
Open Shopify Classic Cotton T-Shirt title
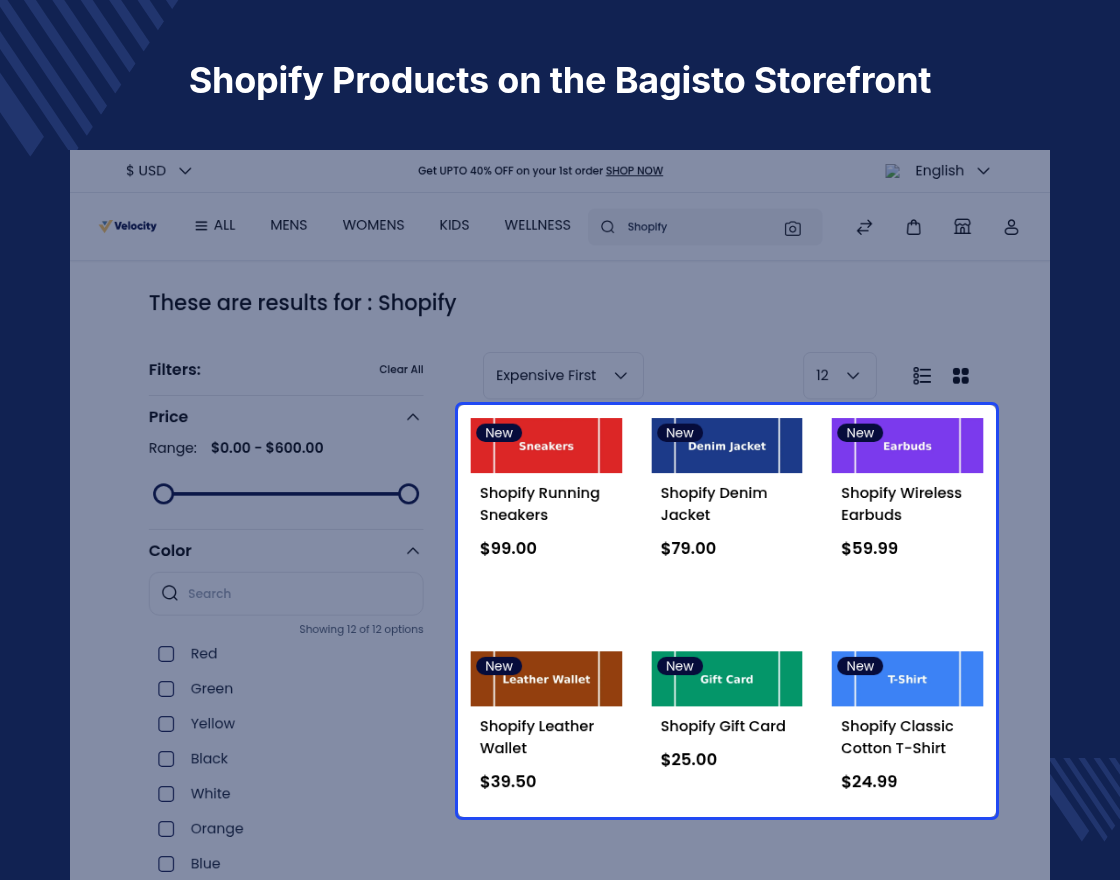(x=897, y=737)
